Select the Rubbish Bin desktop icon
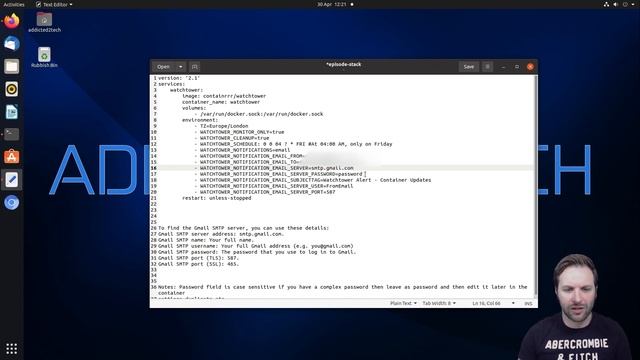The width and height of the screenshot is (640, 360). pyautogui.click(x=44, y=57)
